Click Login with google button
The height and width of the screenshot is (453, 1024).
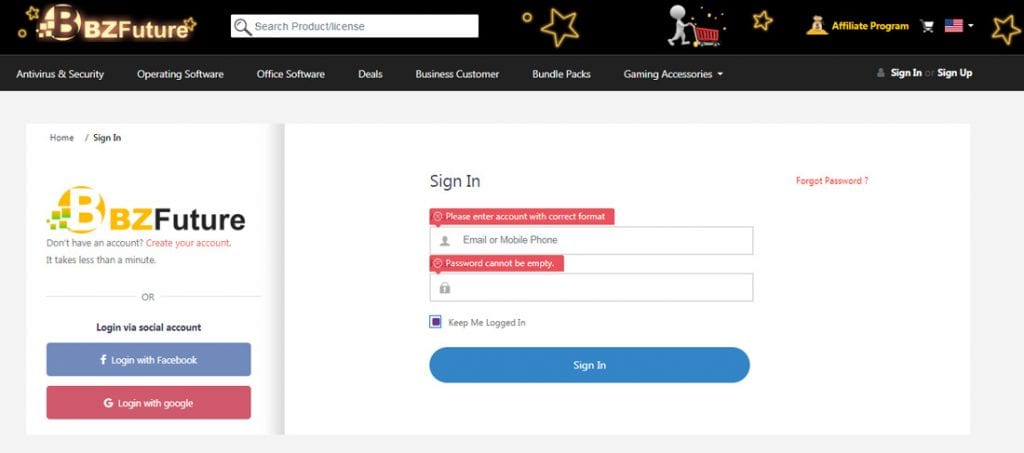point(148,403)
